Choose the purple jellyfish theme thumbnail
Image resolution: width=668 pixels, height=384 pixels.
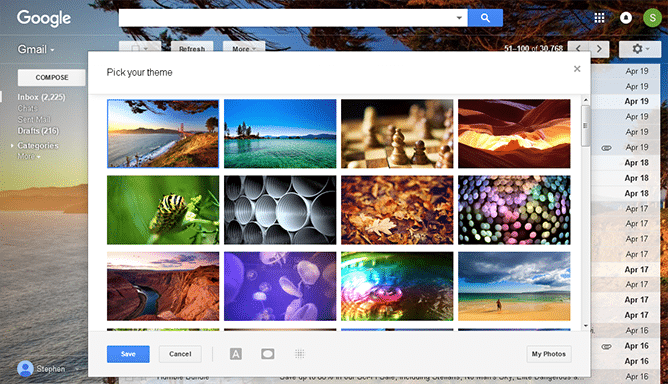280,286
